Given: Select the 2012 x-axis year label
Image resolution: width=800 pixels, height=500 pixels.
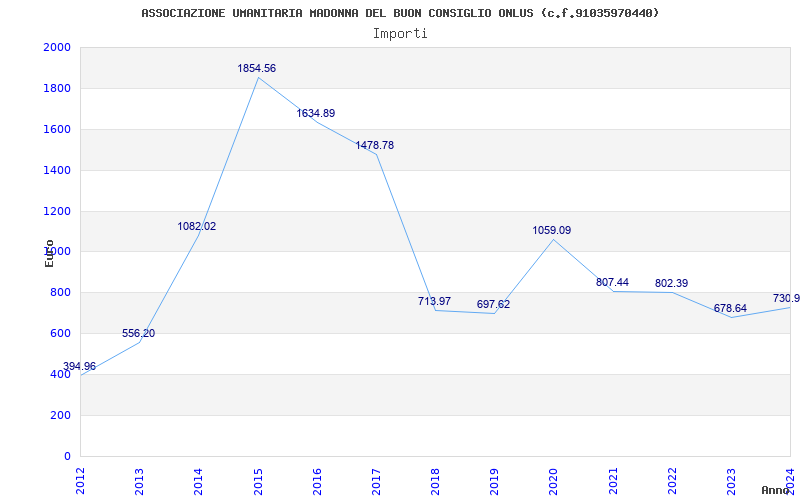Looking at the screenshot, I should [80, 481].
